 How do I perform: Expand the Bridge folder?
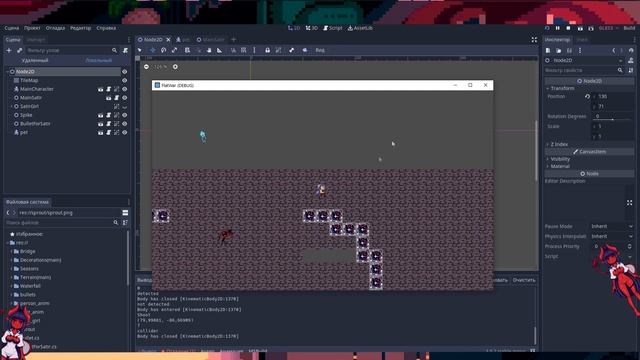[x=12, y=251]
